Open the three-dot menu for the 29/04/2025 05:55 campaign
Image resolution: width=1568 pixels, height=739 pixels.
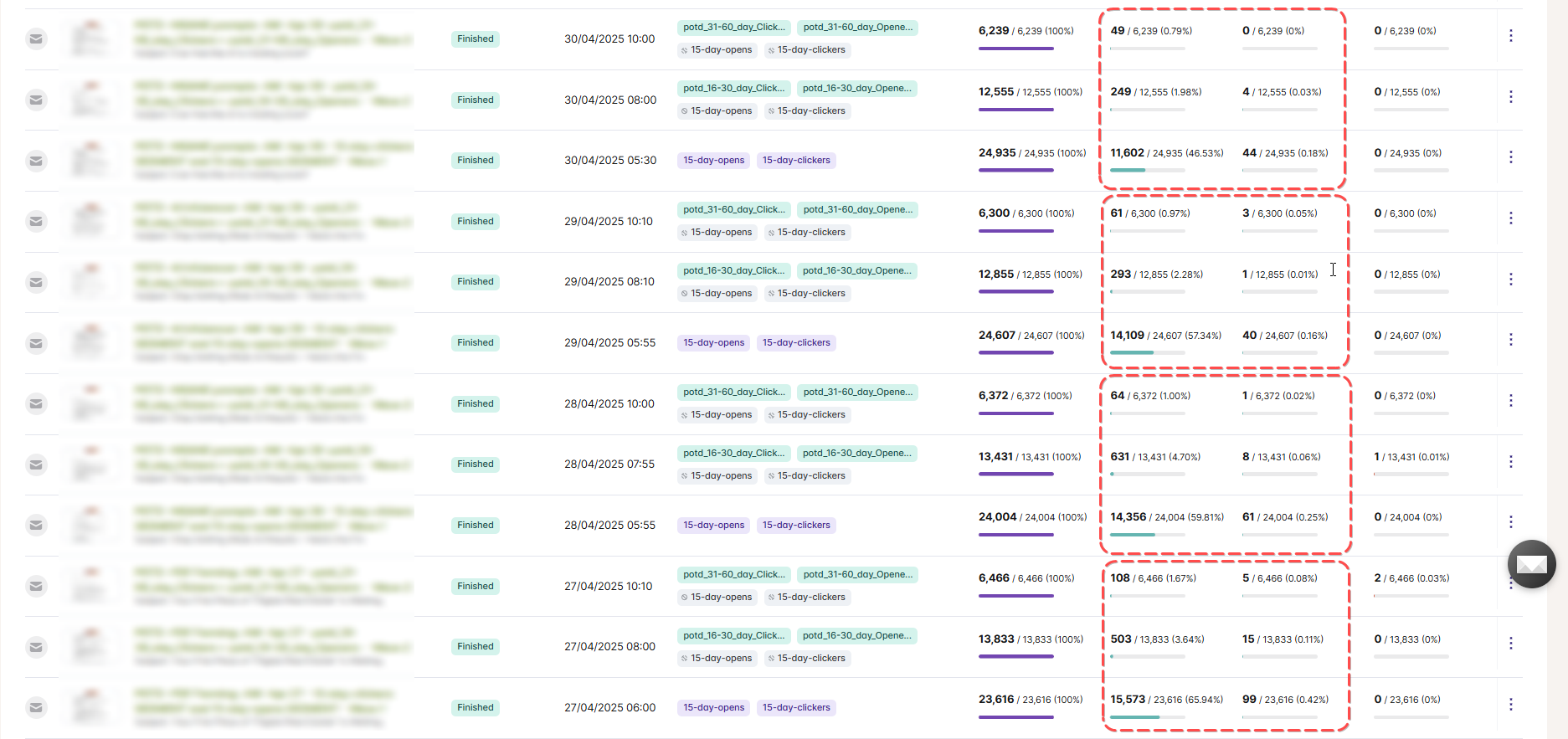1511,339
